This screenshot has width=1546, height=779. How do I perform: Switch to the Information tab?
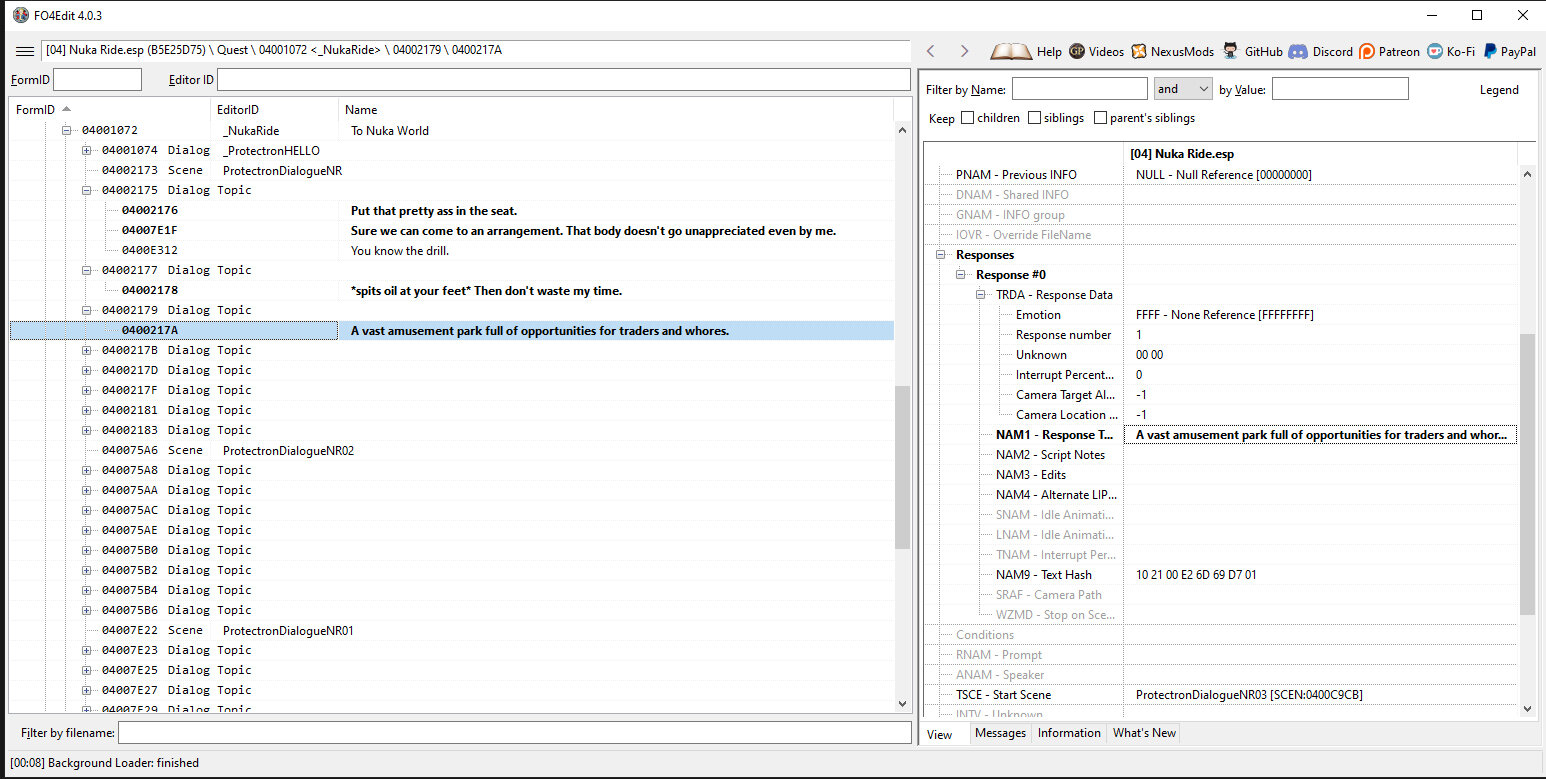click(1069, 733)
